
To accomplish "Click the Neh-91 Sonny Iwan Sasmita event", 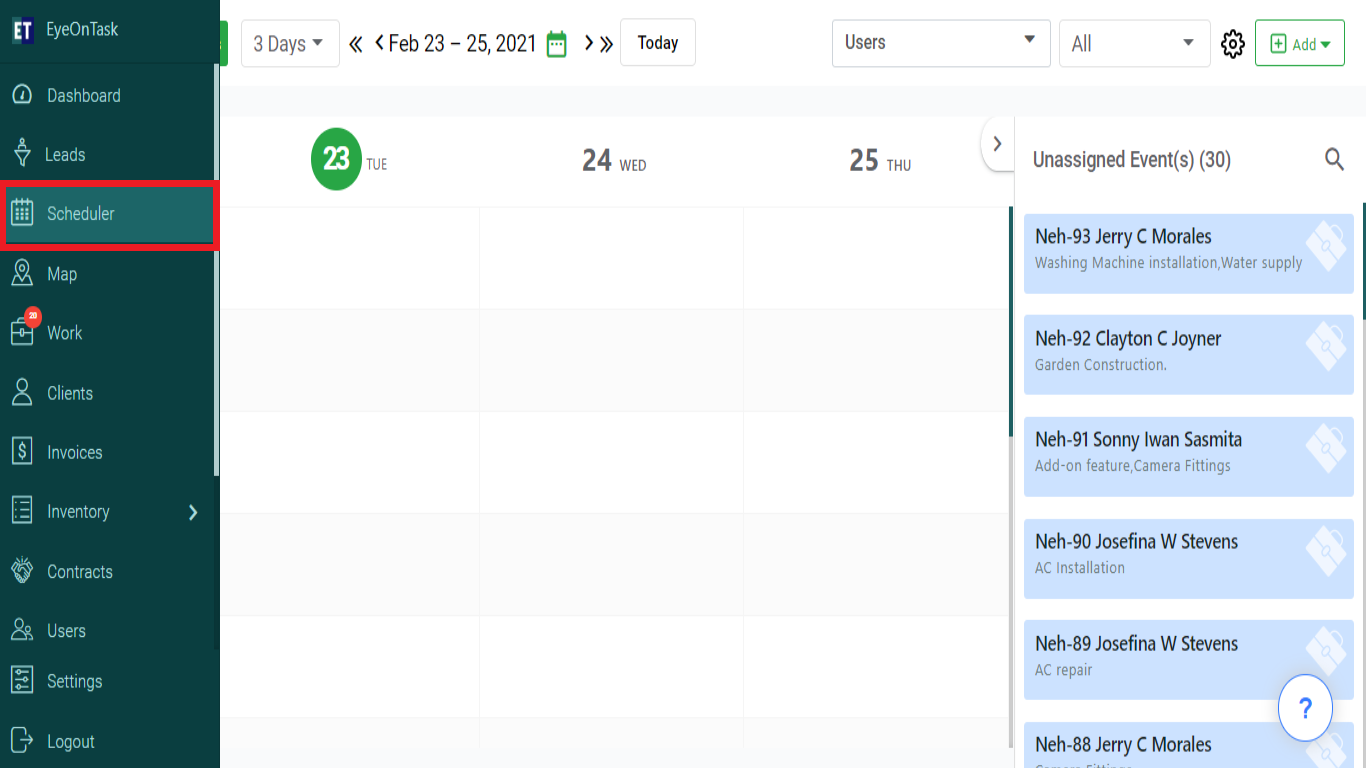I will click(1189, 457).
